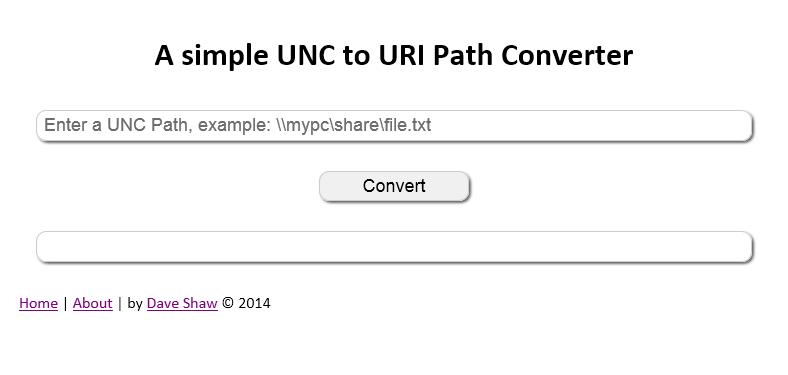Click the Convert button

click(394, 186)
